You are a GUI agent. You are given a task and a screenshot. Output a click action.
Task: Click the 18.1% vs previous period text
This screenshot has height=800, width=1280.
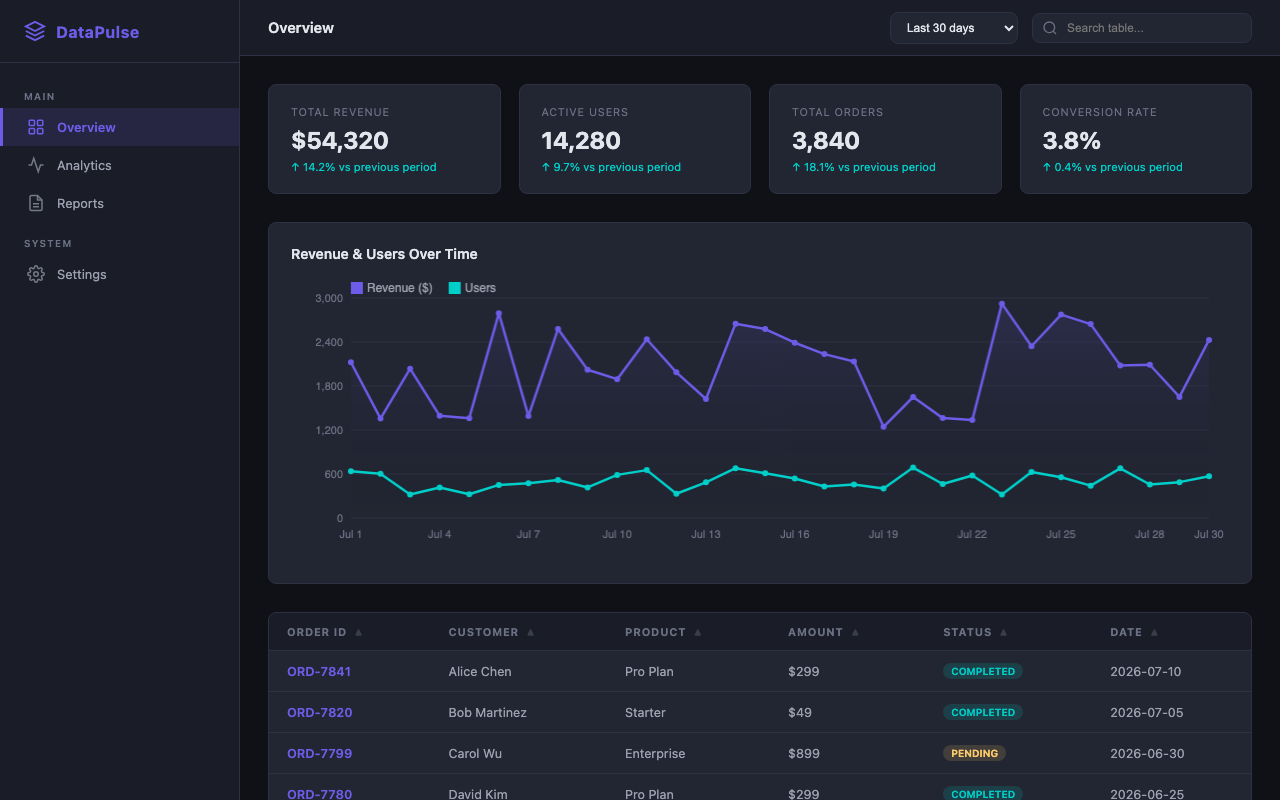[x=864, y=167]
